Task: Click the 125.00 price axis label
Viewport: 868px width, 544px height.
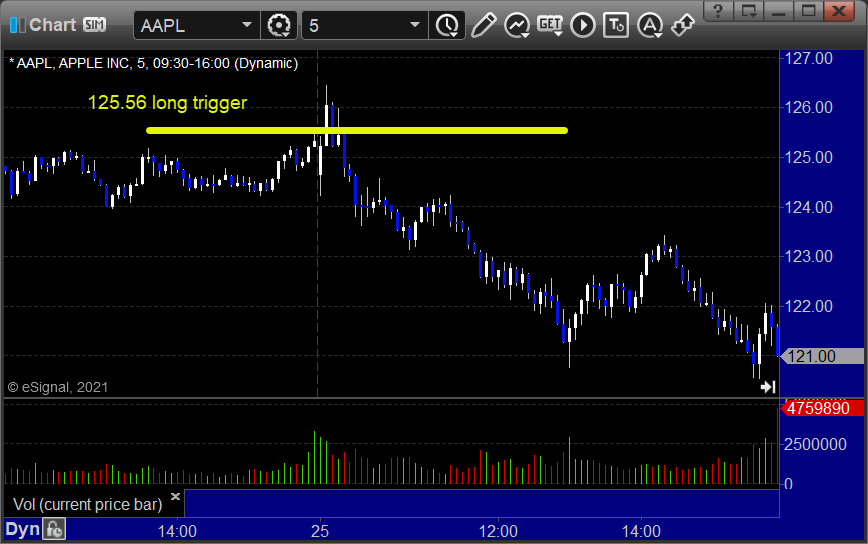Action: [x=808, y=157]
